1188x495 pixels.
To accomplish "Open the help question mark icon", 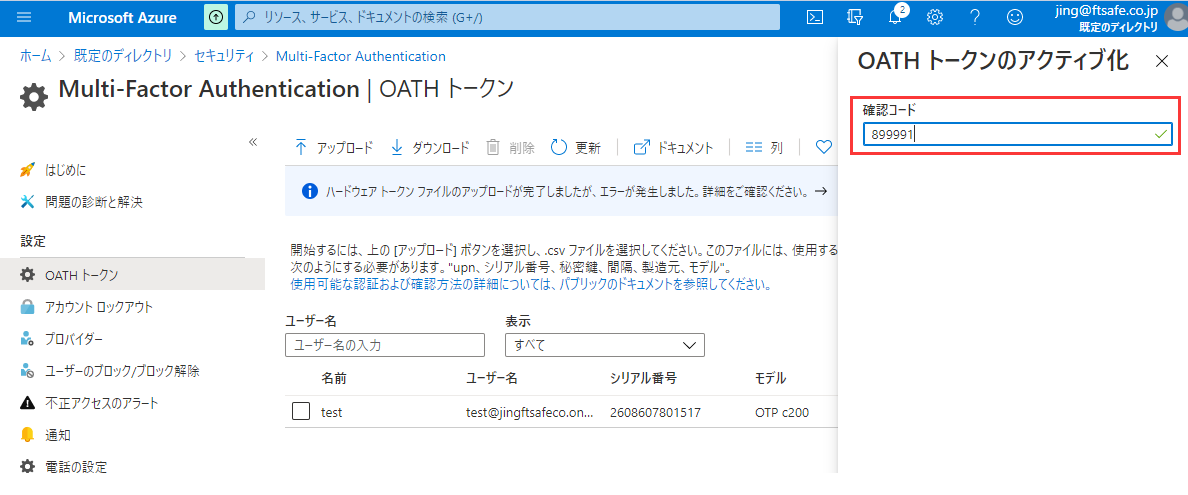I will pos(975,17).
